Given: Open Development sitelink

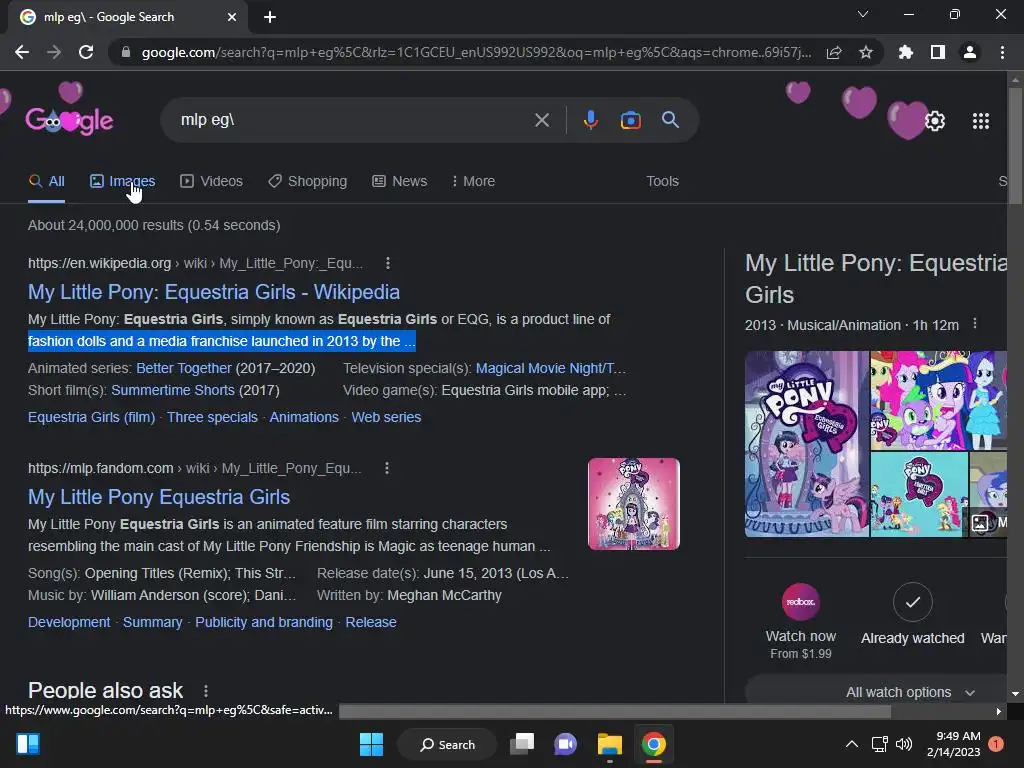Looking at the screenshot, I should [x=69, y=622].
